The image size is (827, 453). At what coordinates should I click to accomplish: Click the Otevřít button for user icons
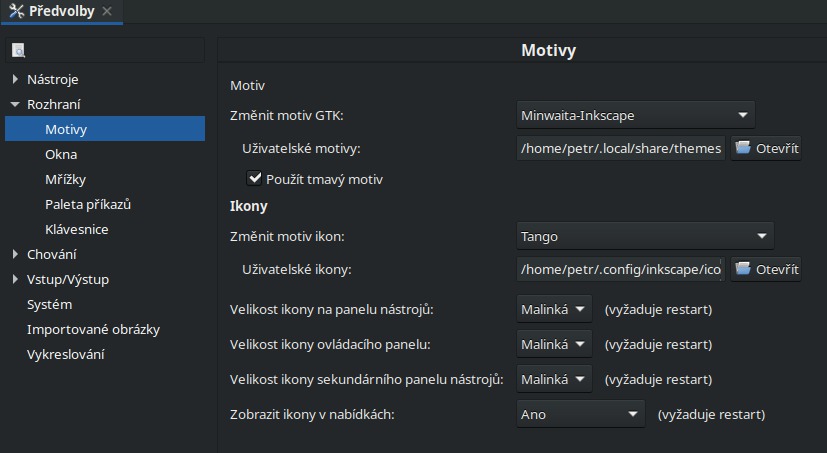(766, 269)
